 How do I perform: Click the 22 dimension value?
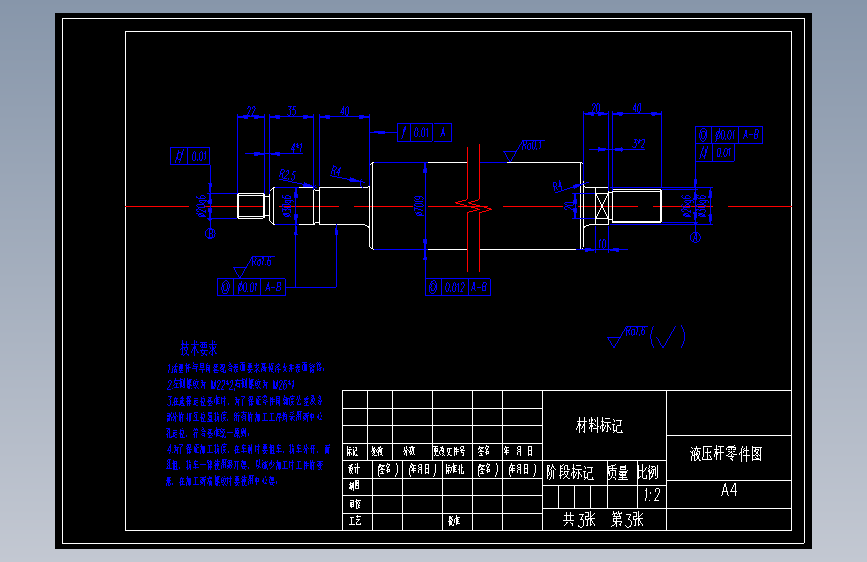click(251, 111)
